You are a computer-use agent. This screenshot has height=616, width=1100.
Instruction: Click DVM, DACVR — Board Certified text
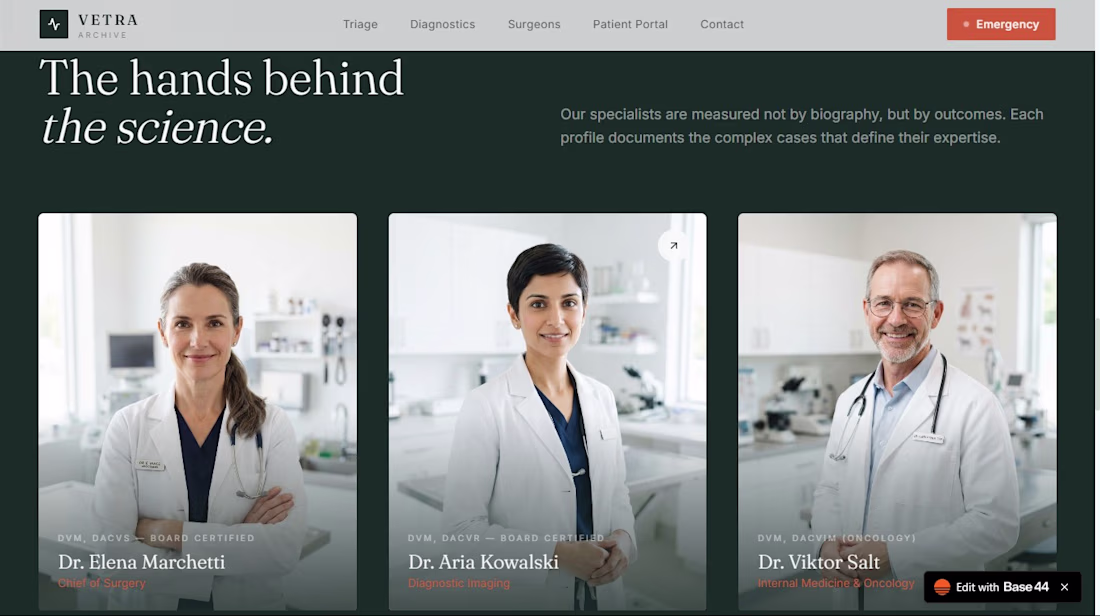506,538
